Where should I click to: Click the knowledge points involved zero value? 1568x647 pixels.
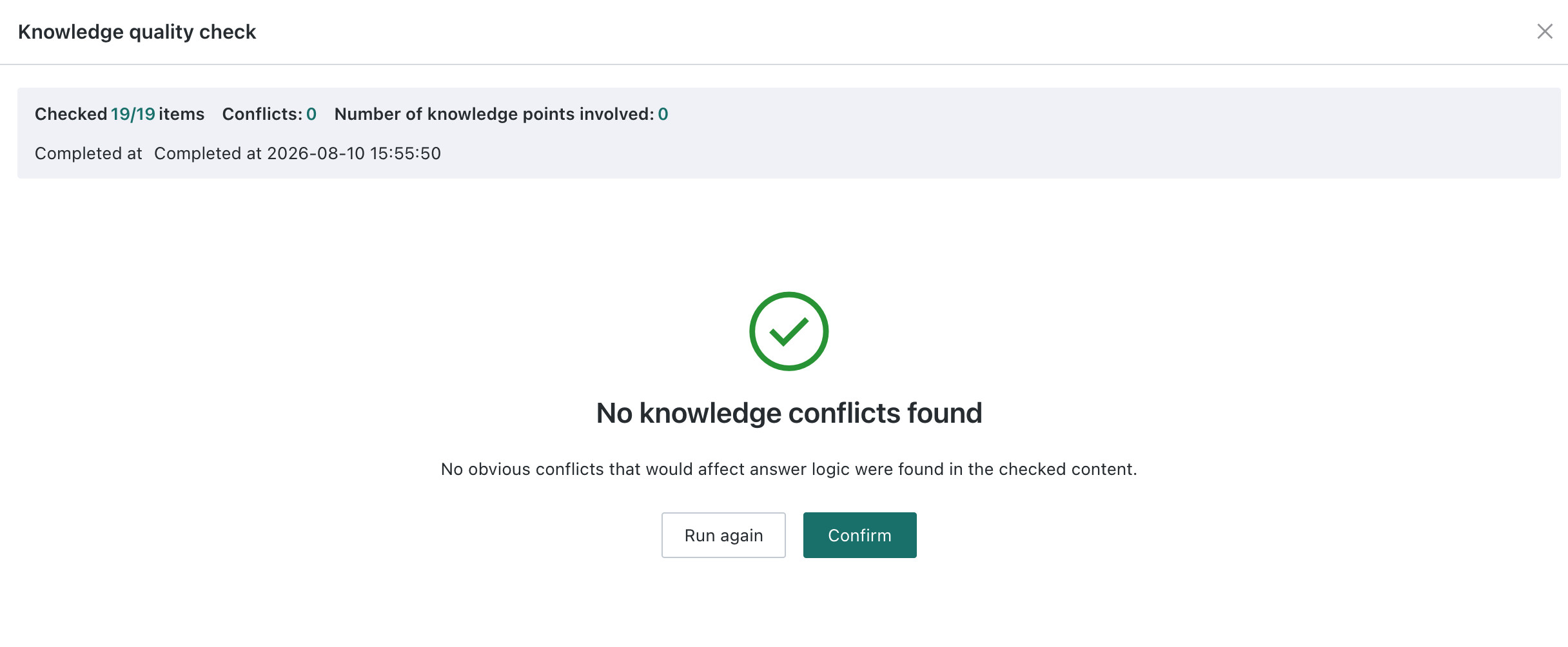tap(663, 114)
